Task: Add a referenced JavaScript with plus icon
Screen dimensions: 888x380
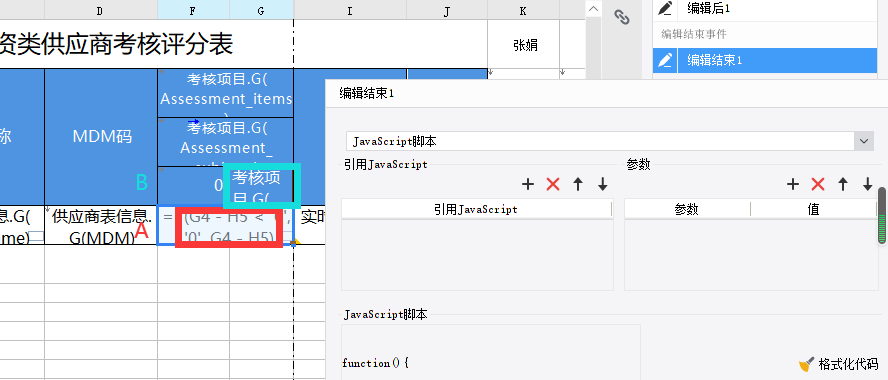Action: click(528, 184)
